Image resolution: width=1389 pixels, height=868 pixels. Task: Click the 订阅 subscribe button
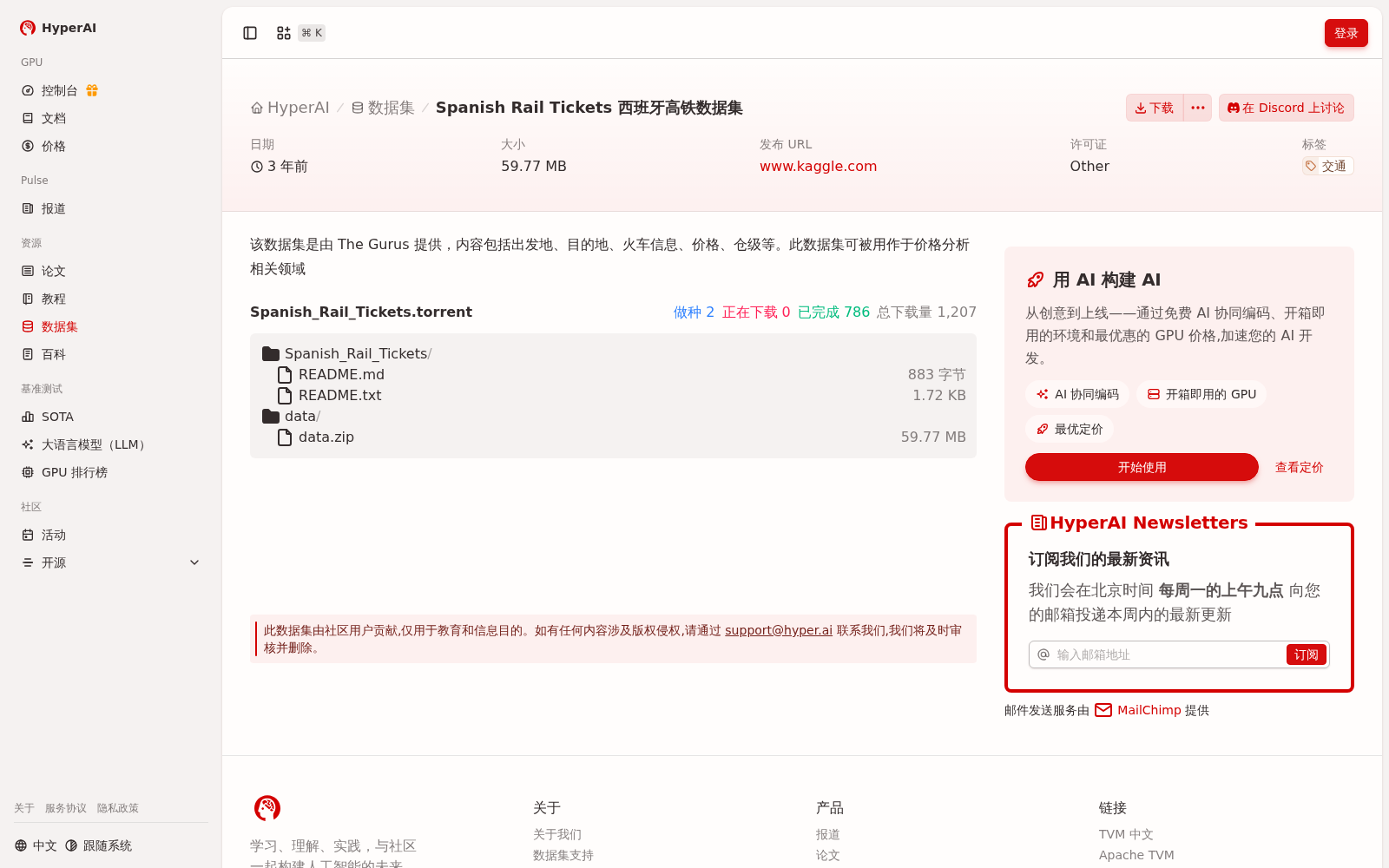1306,654
